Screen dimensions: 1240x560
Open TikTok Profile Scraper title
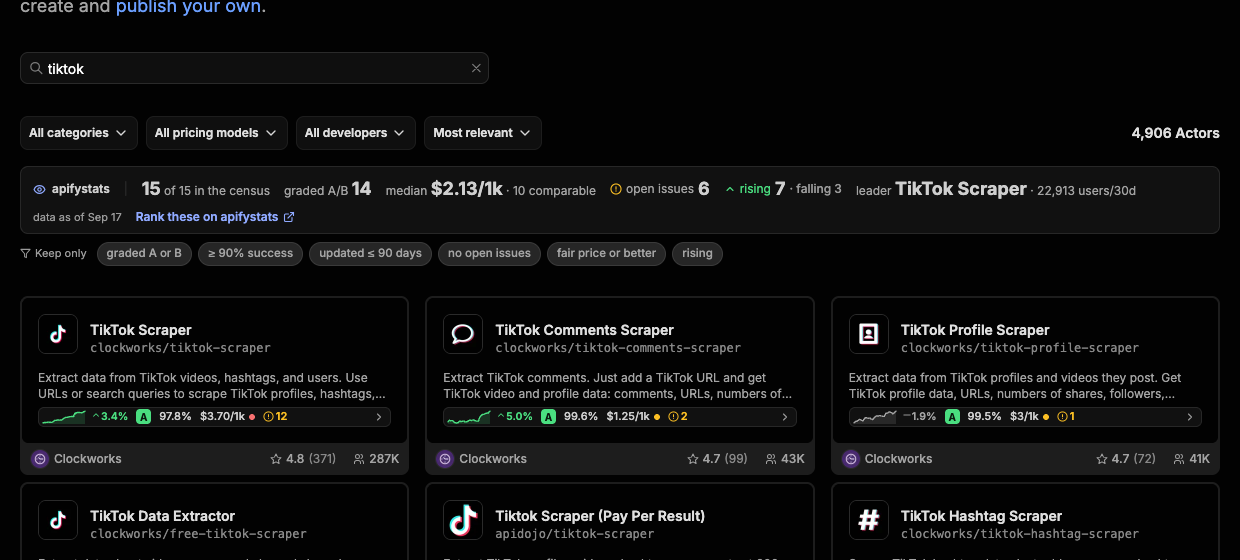click(975, 330)
